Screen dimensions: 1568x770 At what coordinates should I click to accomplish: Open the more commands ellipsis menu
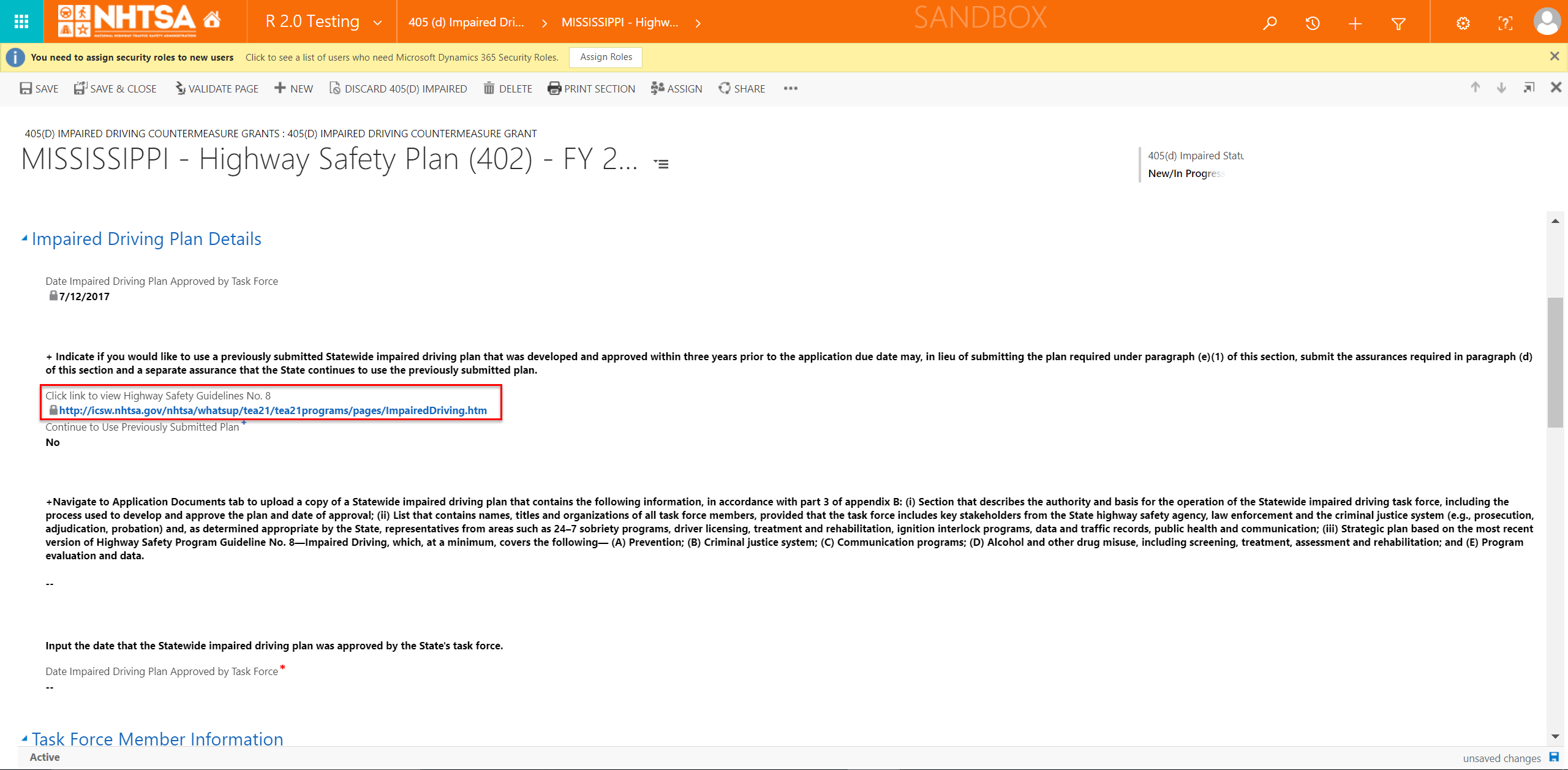coord(790,89)
